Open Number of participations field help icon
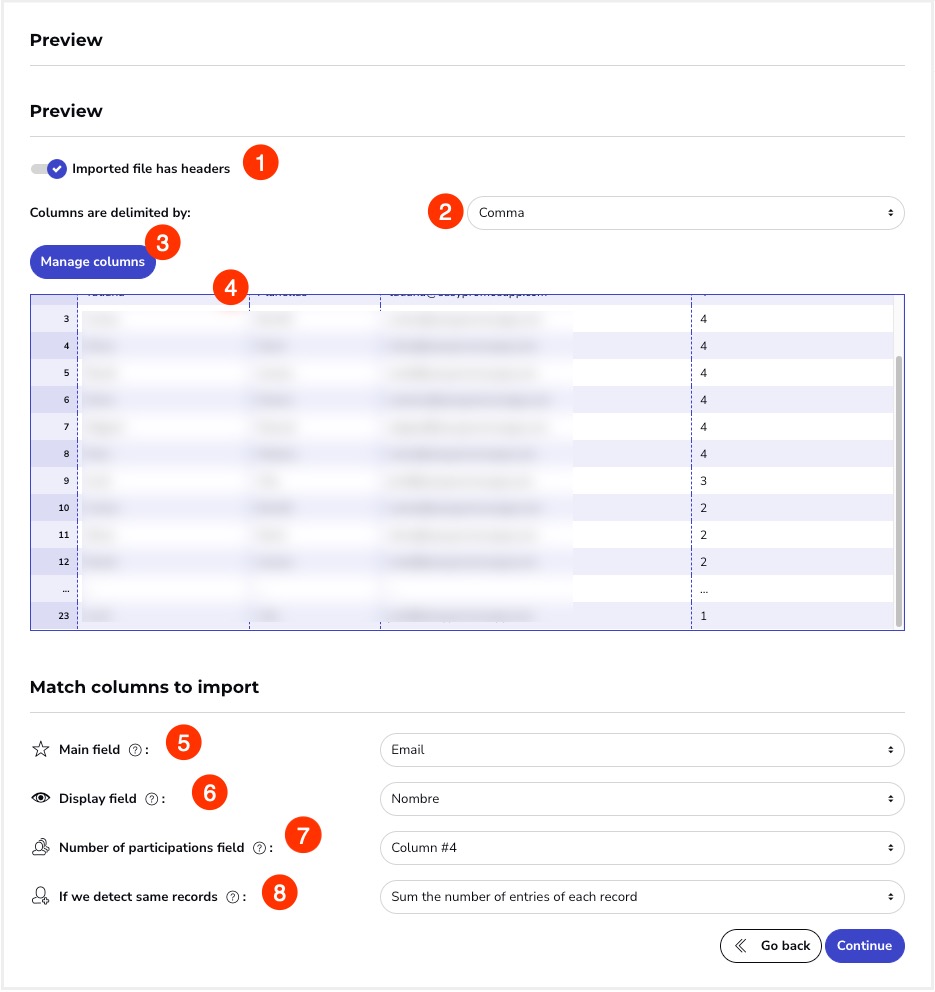 tap(259, 848)
